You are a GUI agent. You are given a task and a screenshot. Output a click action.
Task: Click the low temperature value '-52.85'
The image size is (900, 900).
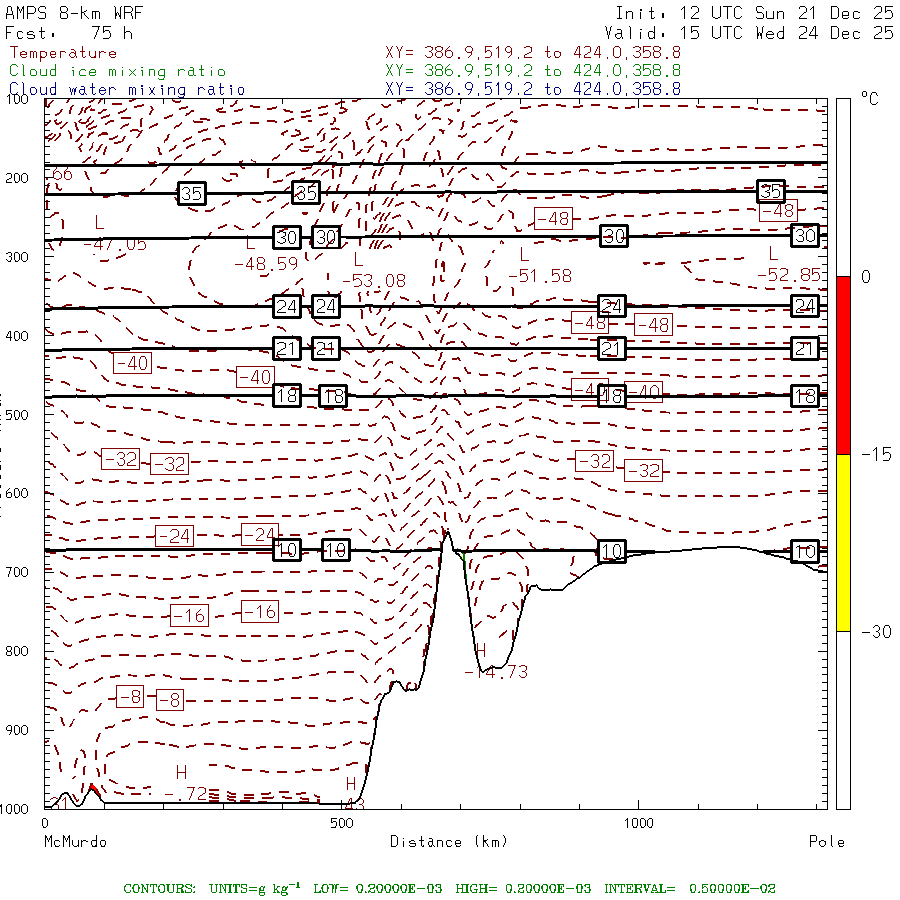(789, 275)
